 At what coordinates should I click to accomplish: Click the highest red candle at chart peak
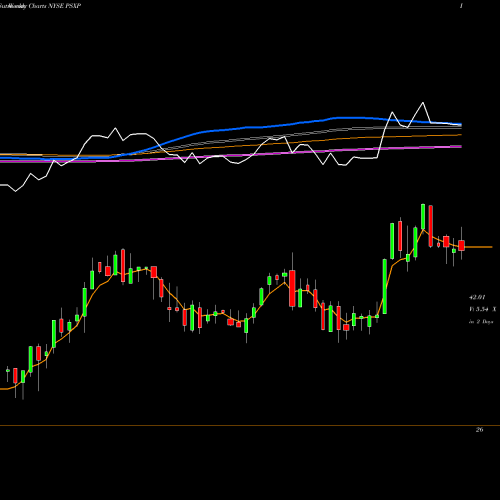pyautogui.click(x=431, y=226)
